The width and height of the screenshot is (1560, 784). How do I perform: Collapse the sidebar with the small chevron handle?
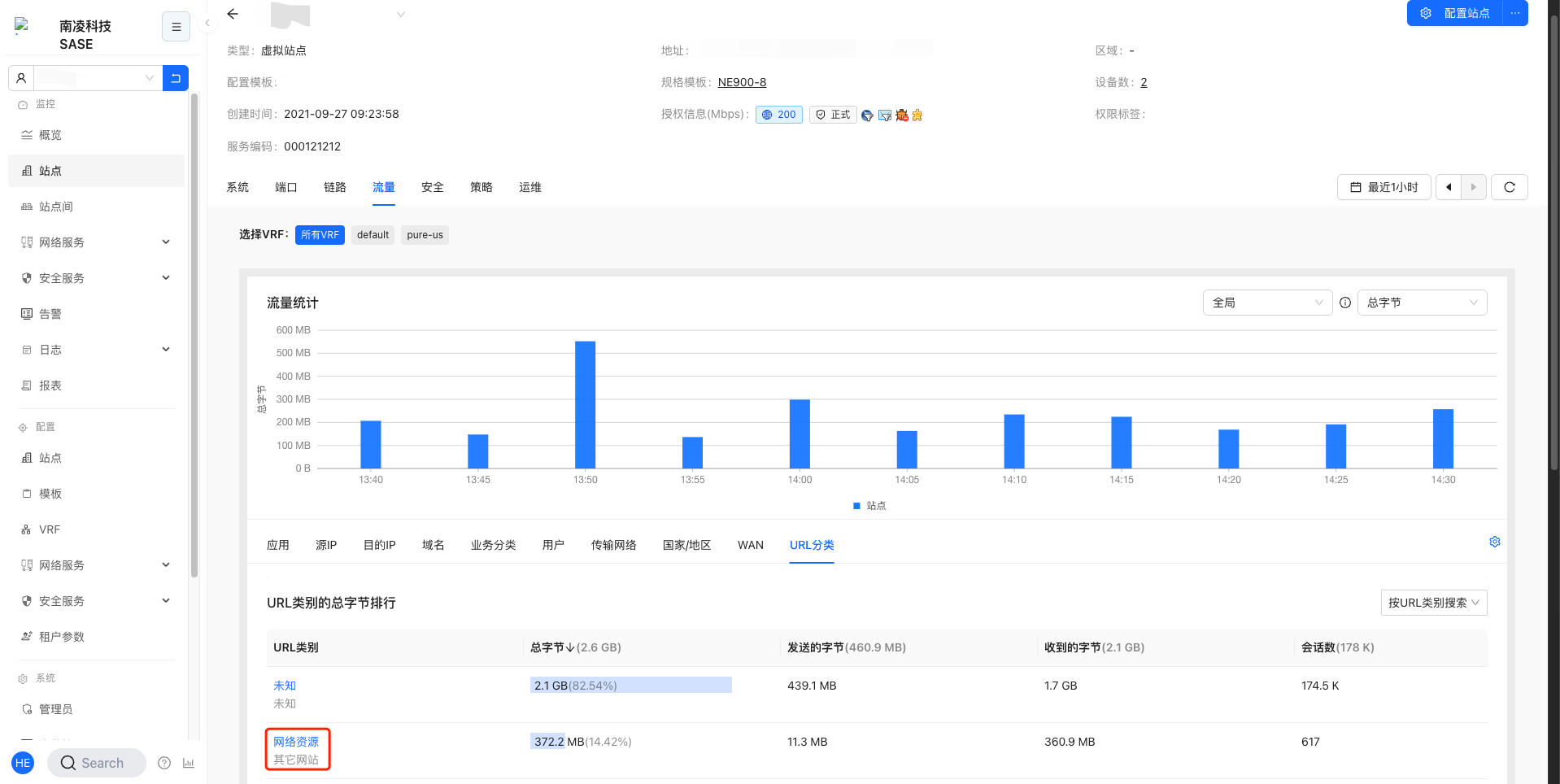coord(207,23)
